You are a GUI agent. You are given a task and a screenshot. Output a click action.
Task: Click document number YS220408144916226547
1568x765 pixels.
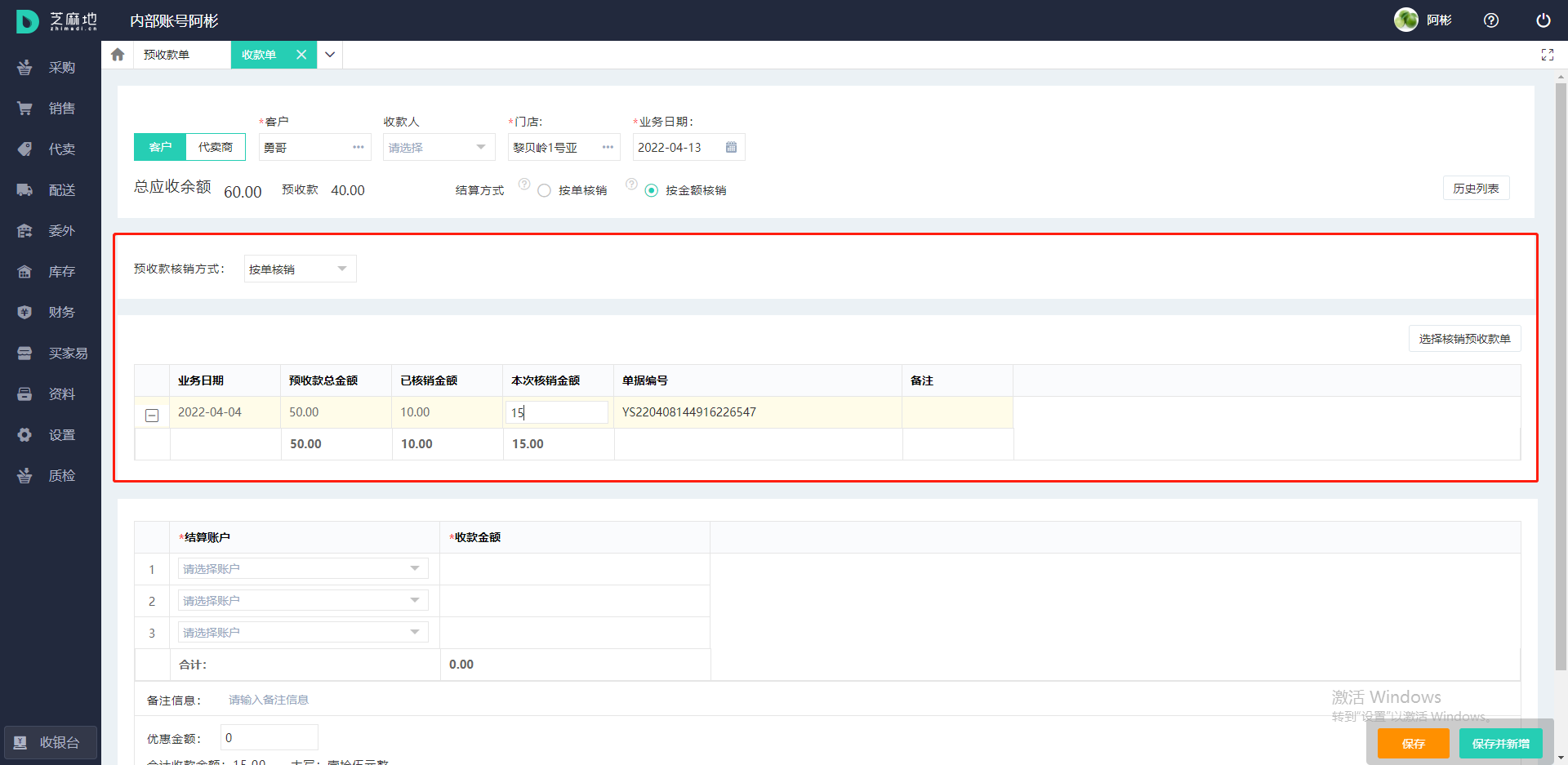[x=688, y=412]
